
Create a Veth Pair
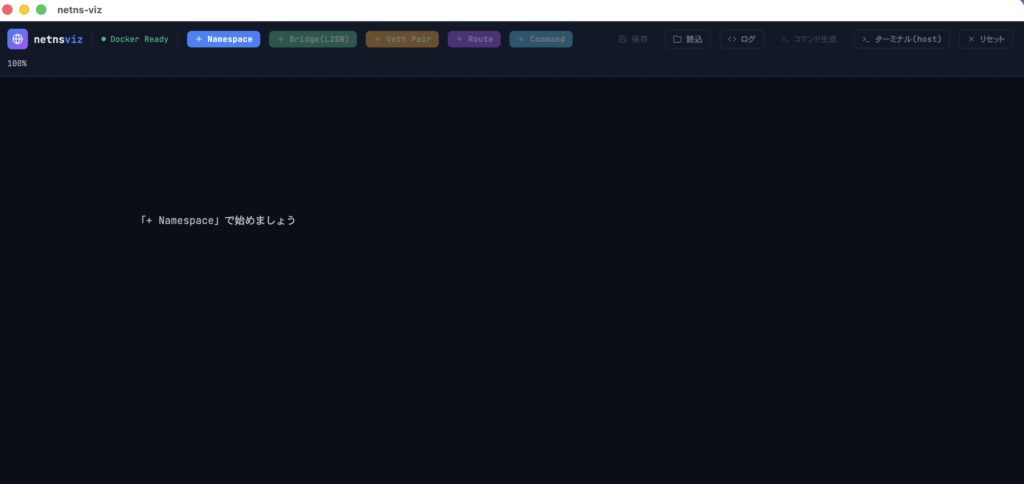tap(402, 39)
